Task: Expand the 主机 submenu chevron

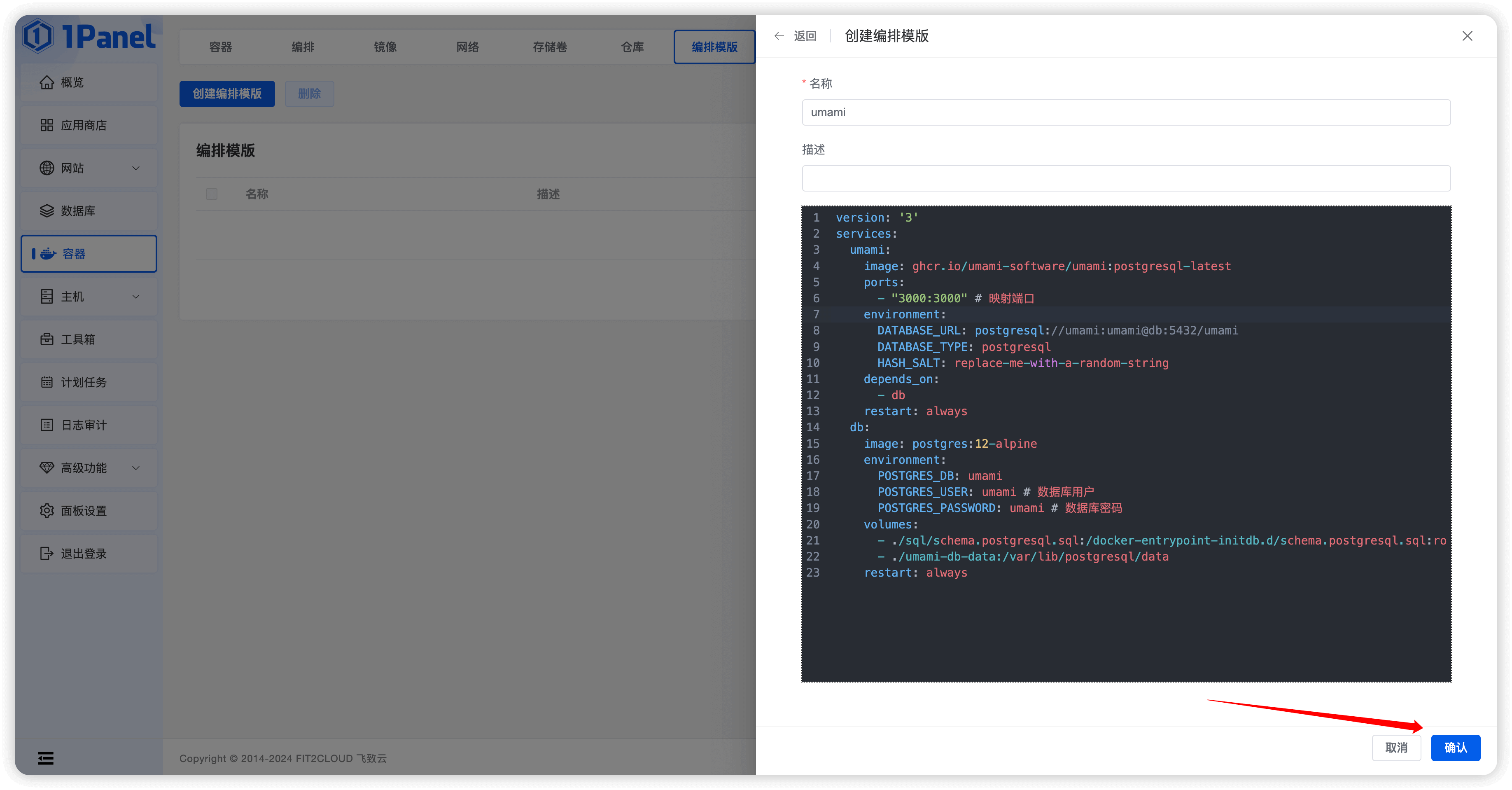Action: pos(136,297)
